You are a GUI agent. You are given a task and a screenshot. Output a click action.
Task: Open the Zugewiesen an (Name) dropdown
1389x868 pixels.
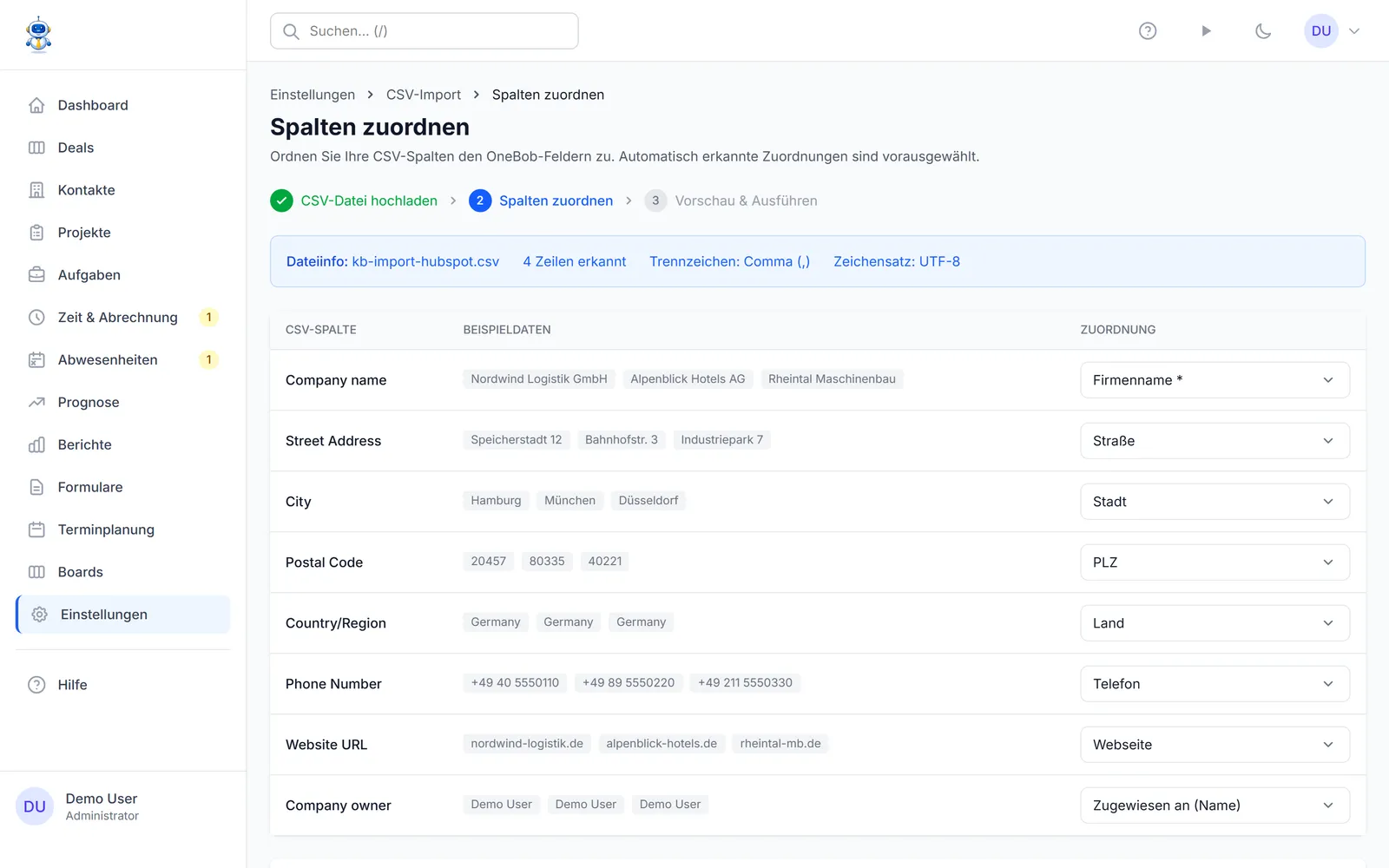pos(1215,806)
